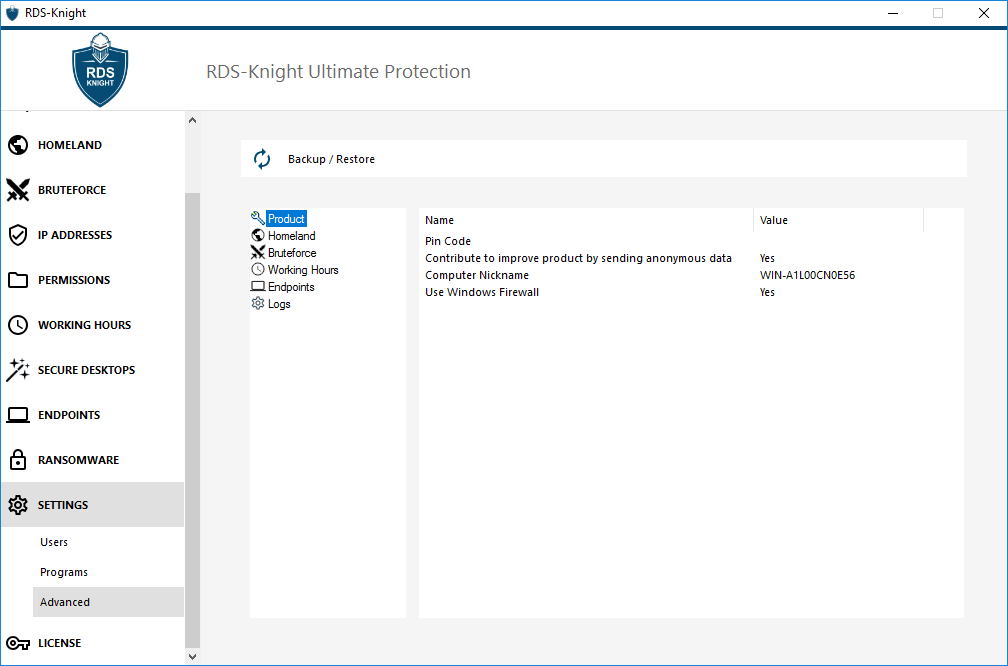This screenshot has width=1008, height=666.
Task: Select Working Hours in the settings tree
Action: (303, 270)
